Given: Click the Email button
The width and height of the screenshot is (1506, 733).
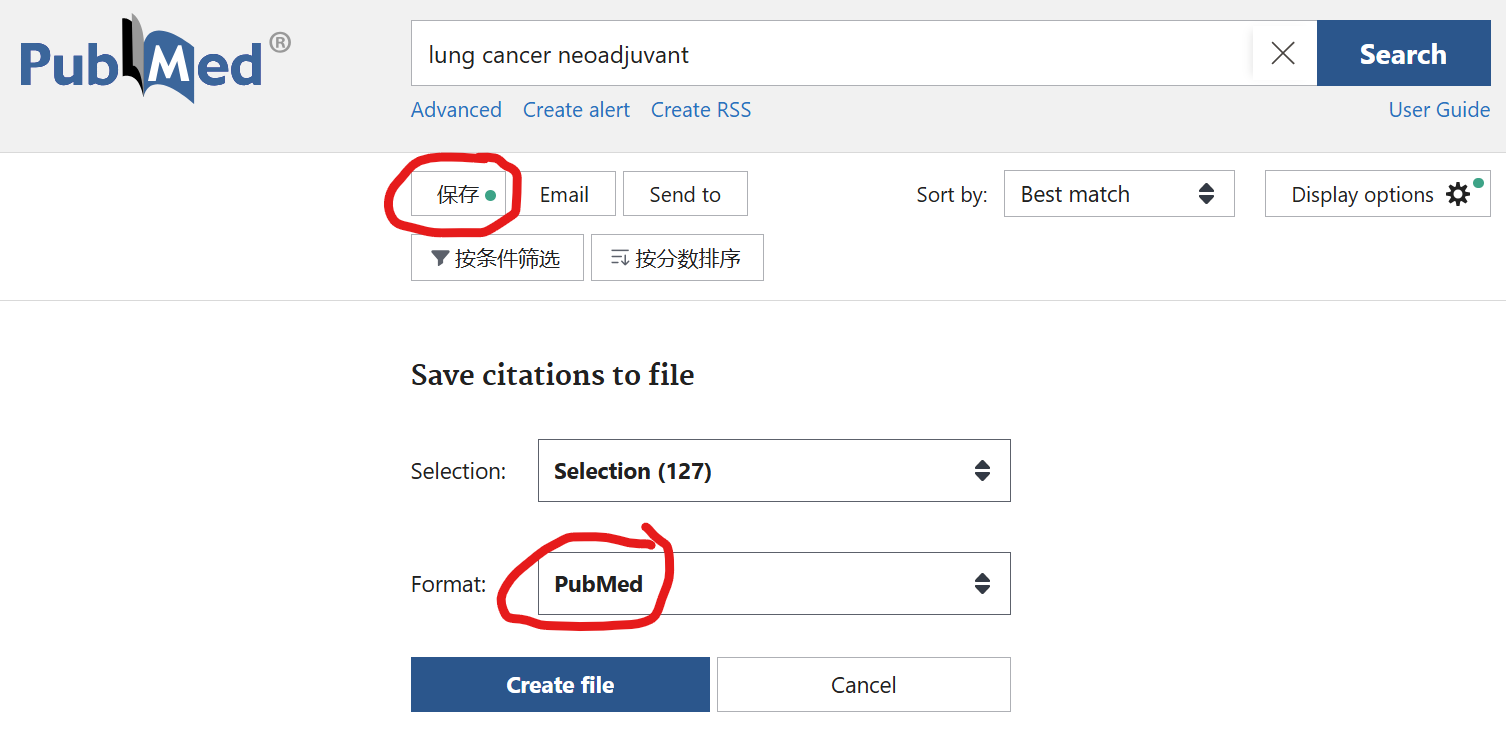Looking at the screenshot, I should [x=565, y=193].
